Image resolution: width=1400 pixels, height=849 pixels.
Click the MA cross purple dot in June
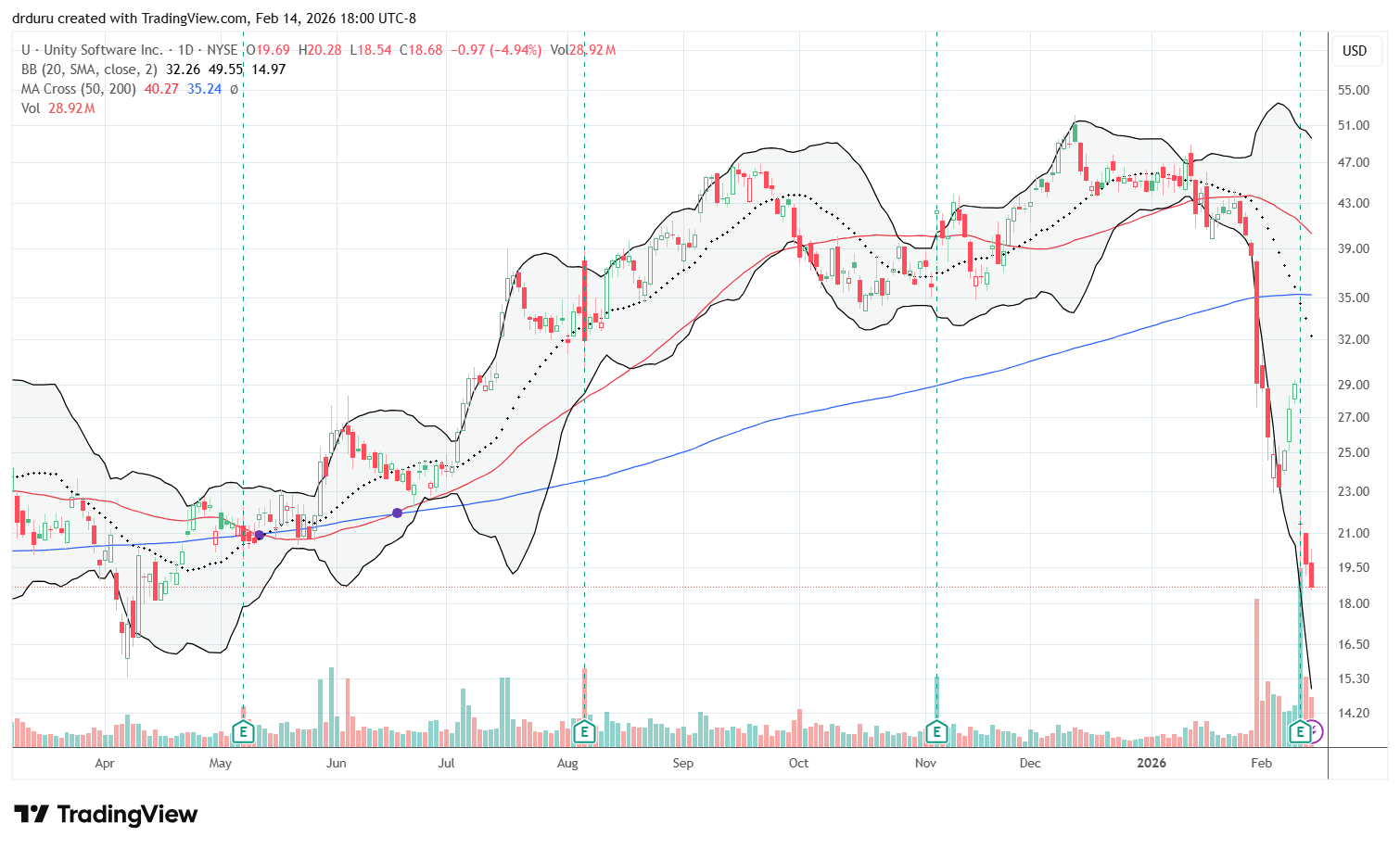coord(398,513)
